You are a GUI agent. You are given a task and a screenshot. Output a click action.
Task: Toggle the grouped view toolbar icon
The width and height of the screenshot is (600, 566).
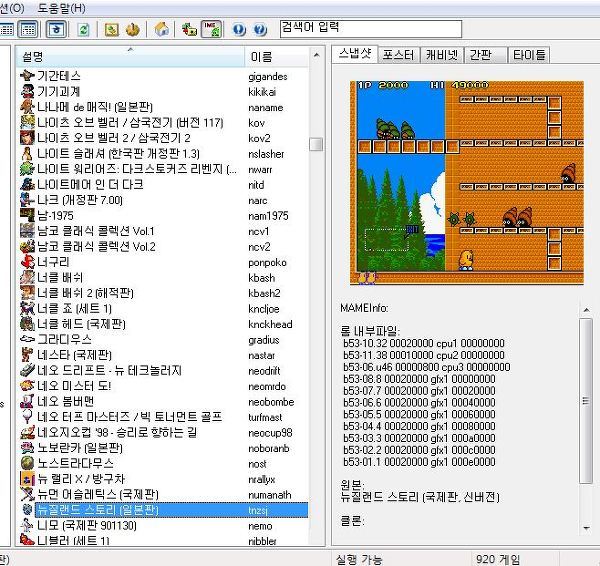[28, 30]
